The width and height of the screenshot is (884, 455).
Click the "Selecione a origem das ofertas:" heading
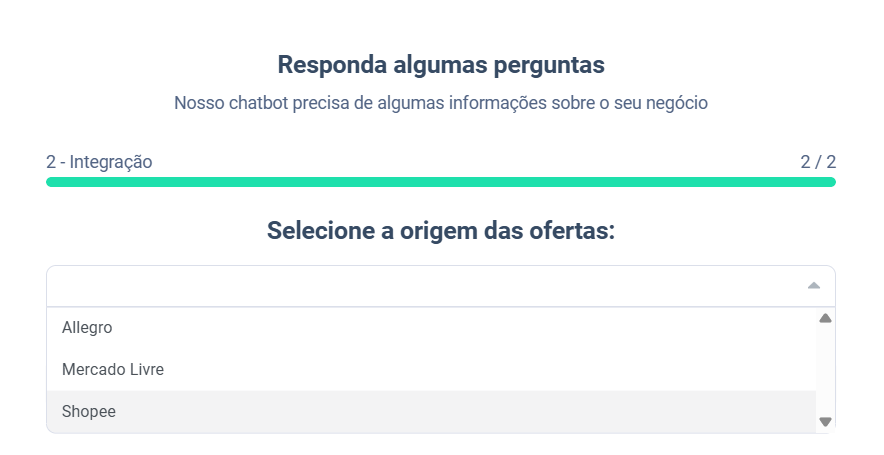441,231
